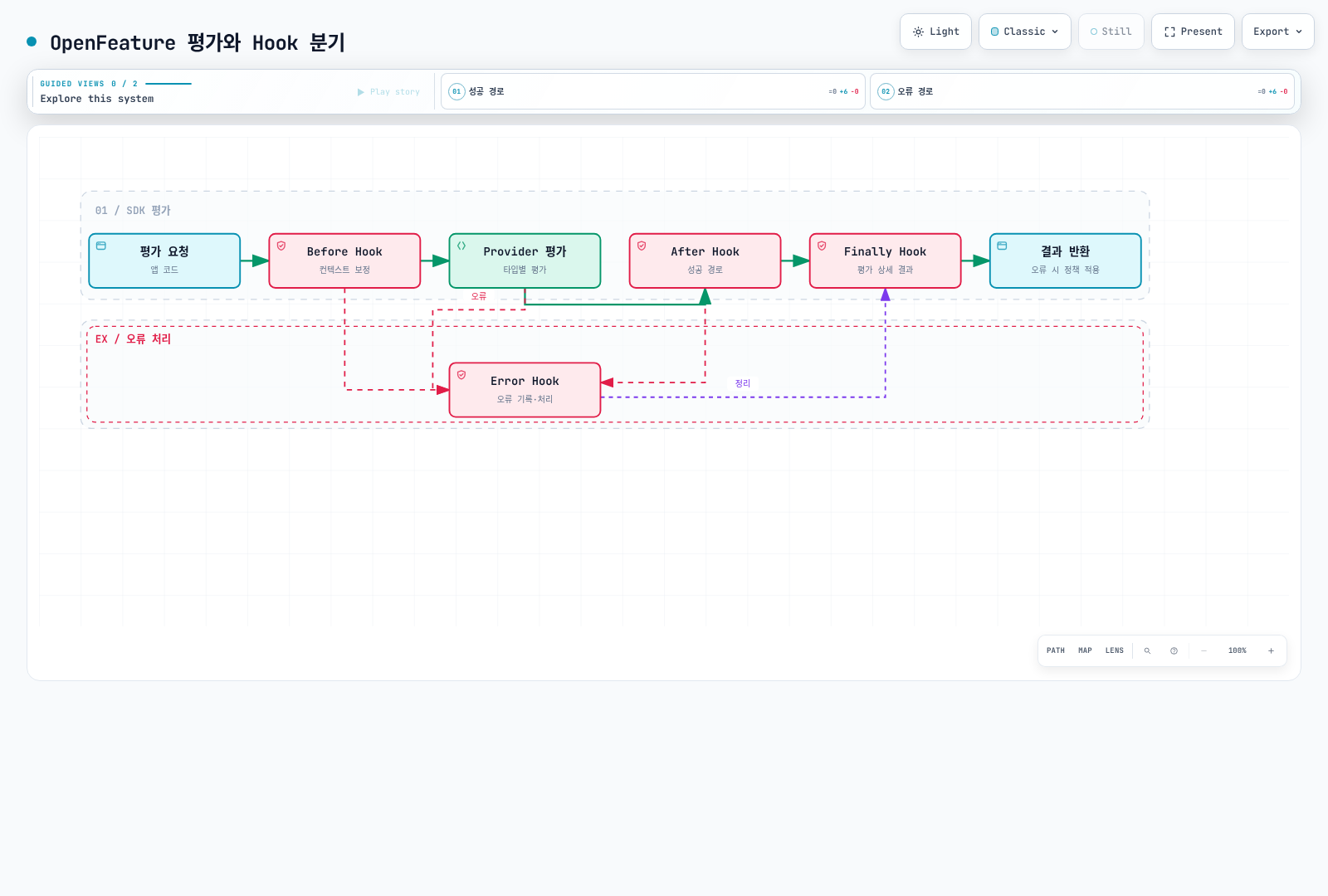Image resolution: width=1328 pixels, height=896 pixels.
Task: Click the EX / 오류 처리 group label
Action: 133,339
